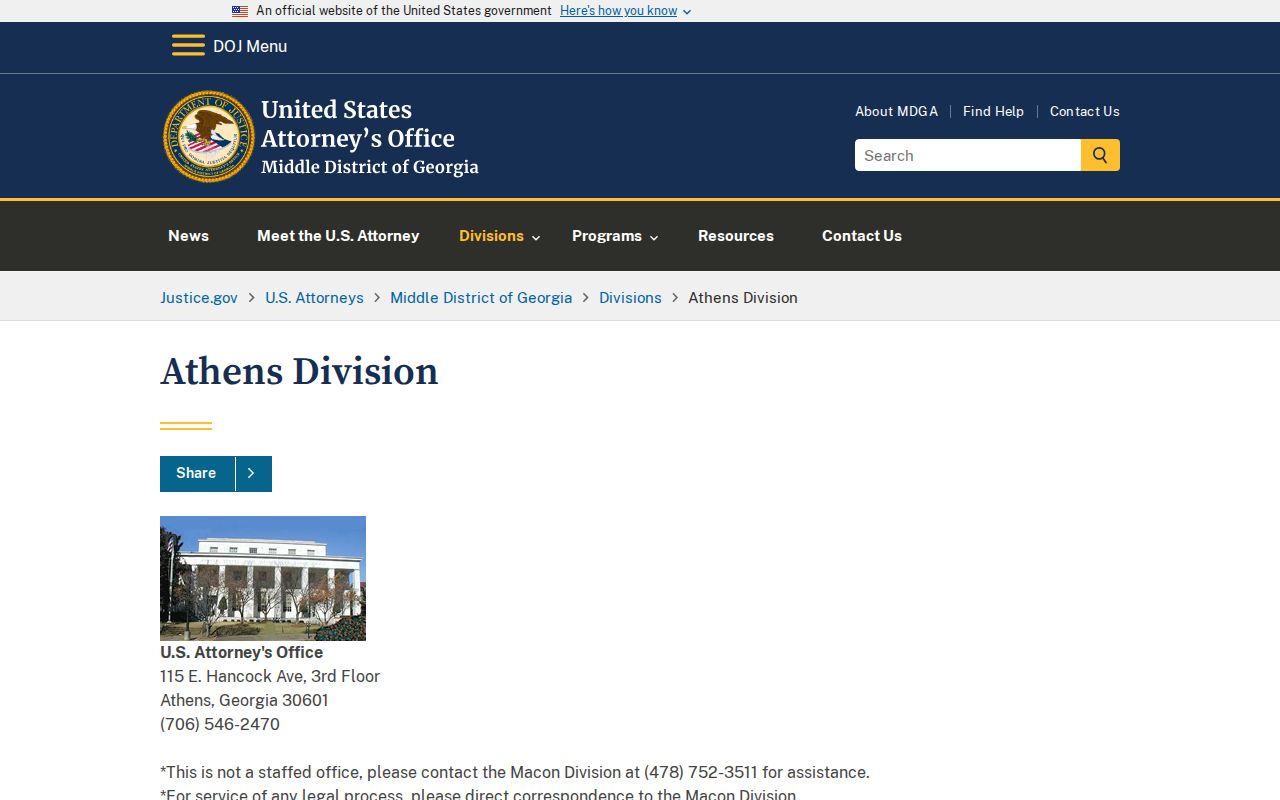Open the Resources menu item
Viewport: 1280px width, 800px height.
click(x=736, y=236)
